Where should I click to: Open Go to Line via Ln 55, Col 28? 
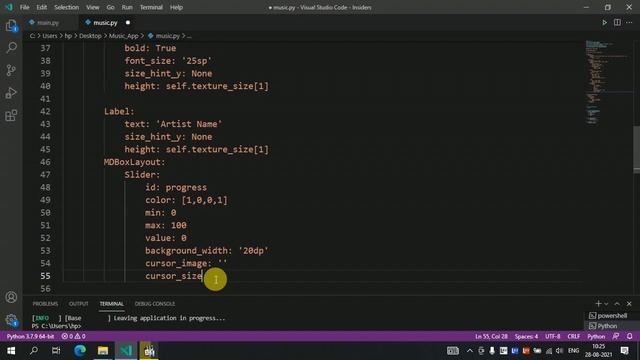coord(491,336)
